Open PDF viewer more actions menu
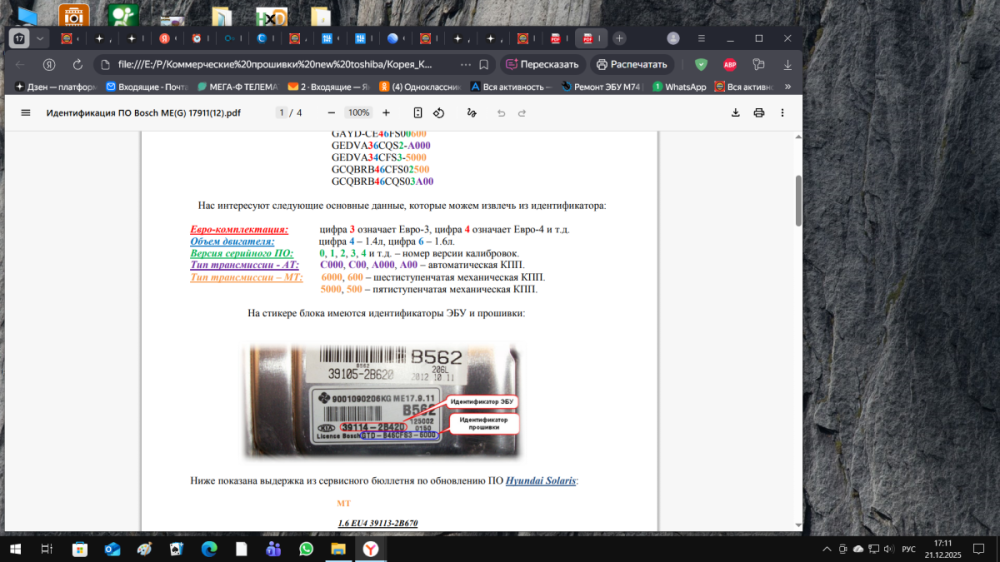 [783, 113]
